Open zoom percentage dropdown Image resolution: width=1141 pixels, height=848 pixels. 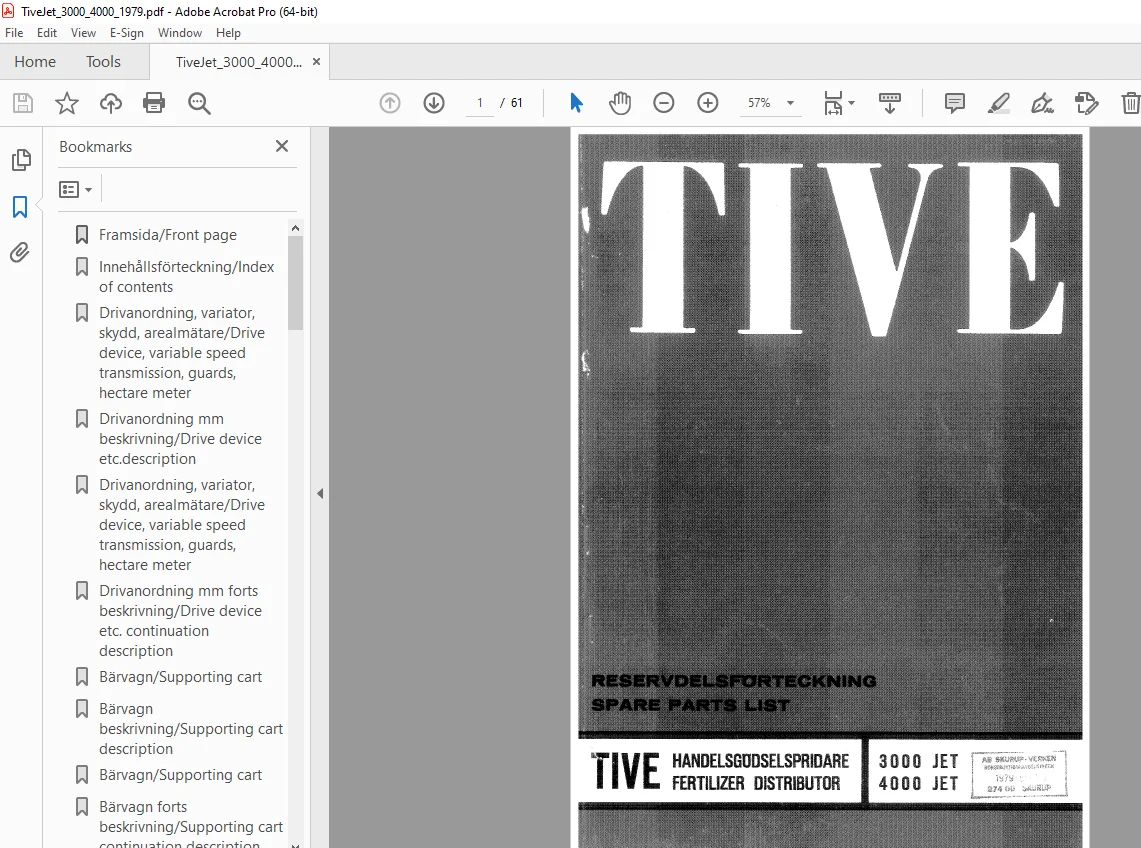click(790, 103)
